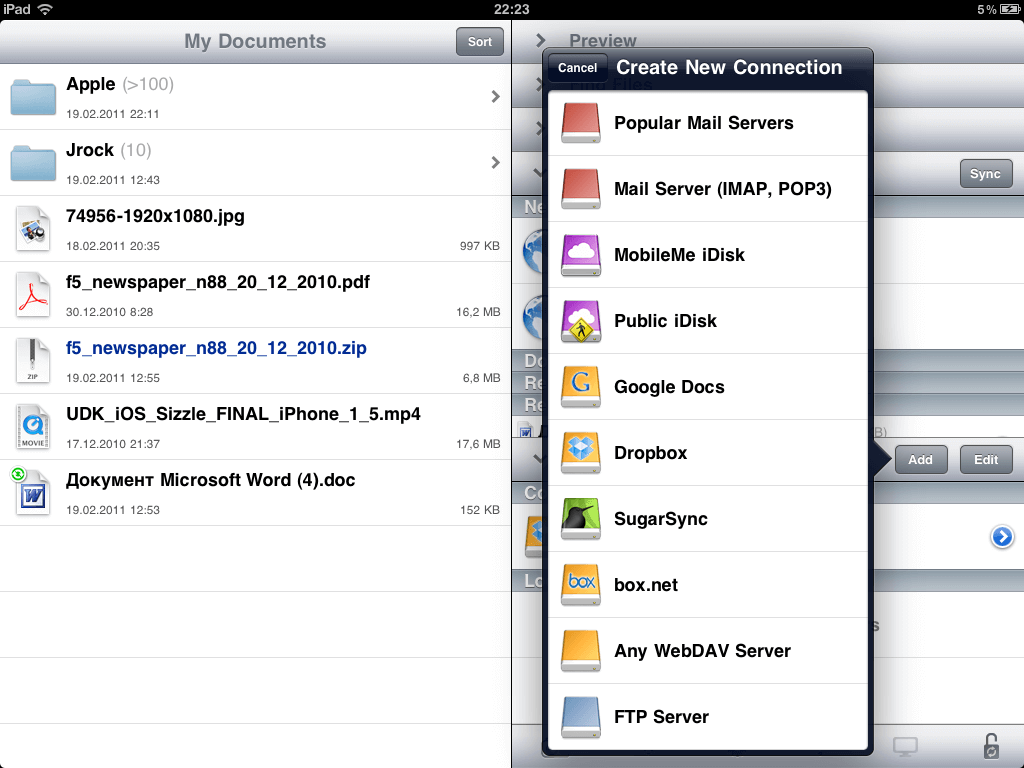Choose Public iDisk connection
The width and height of the screenshot is (1024, 768).
point(708,321)
